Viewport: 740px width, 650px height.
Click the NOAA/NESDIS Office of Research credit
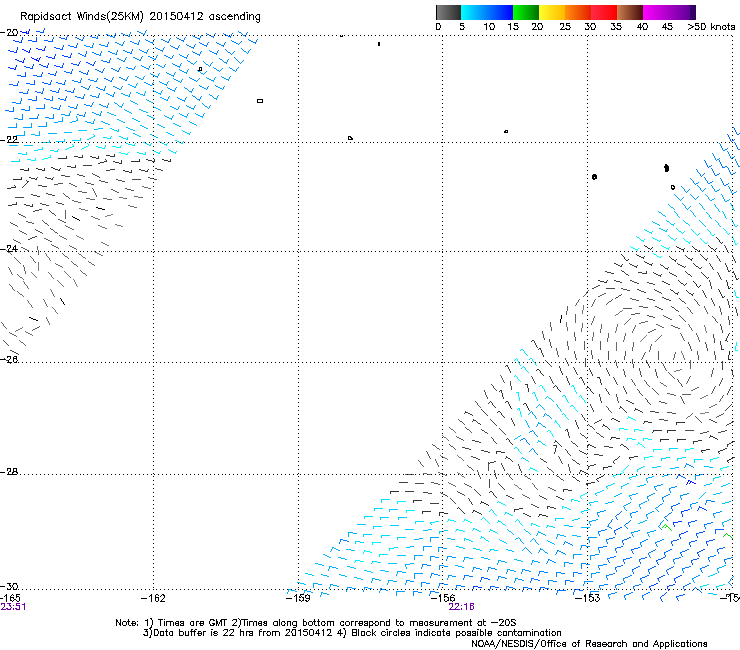(x=589, y=644)
